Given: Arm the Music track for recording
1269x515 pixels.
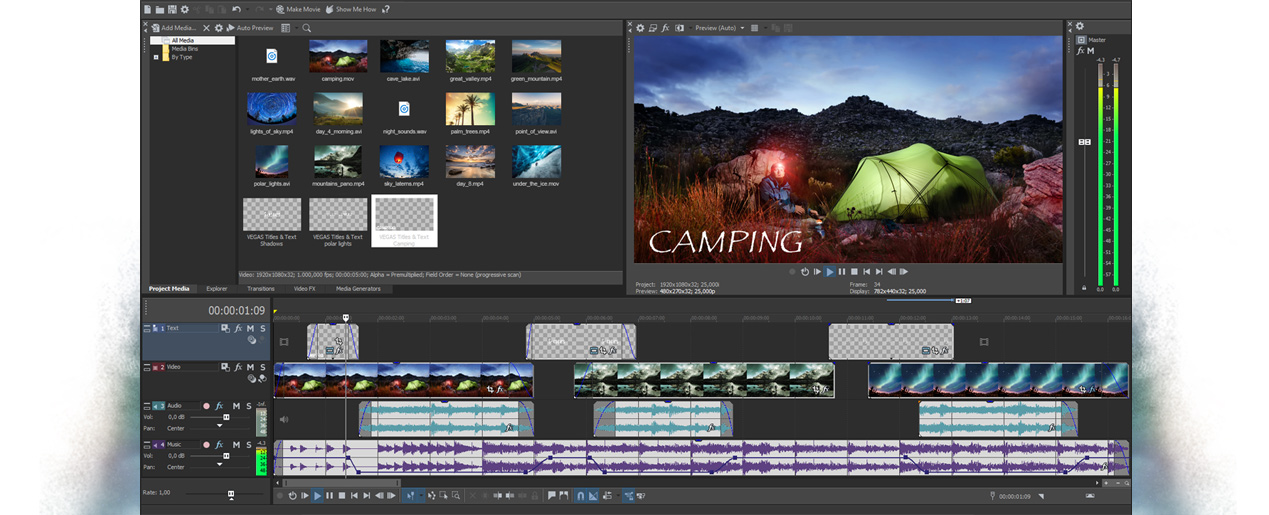Looking at the screenshot, I should coord(207,444).
